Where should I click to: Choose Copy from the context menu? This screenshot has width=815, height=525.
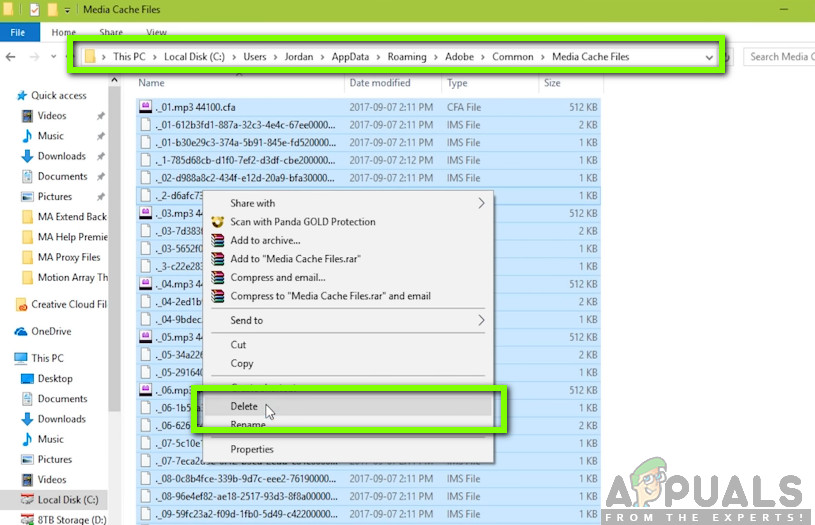(348, 364)
